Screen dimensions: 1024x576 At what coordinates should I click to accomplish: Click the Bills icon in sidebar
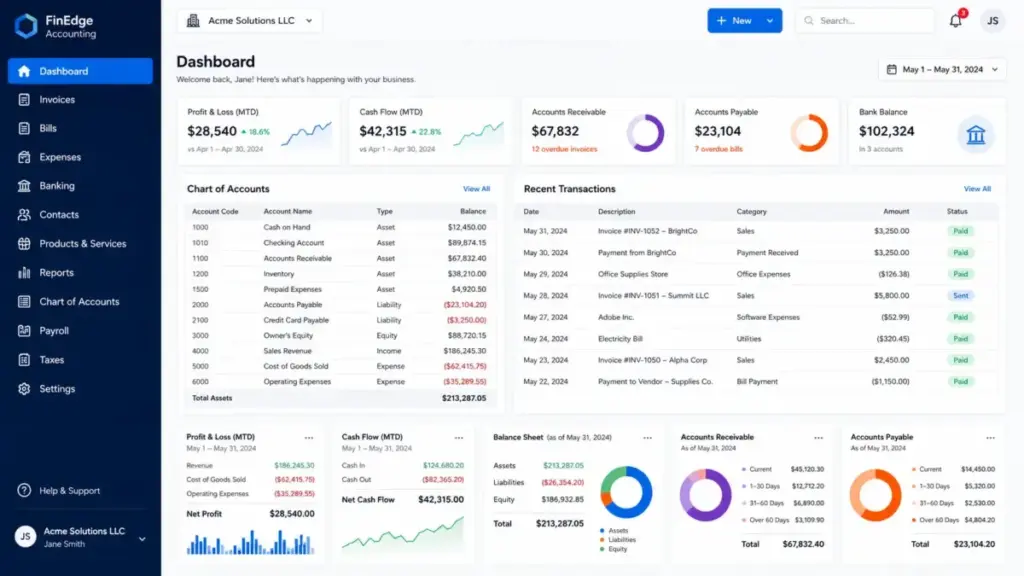[24, 129]
